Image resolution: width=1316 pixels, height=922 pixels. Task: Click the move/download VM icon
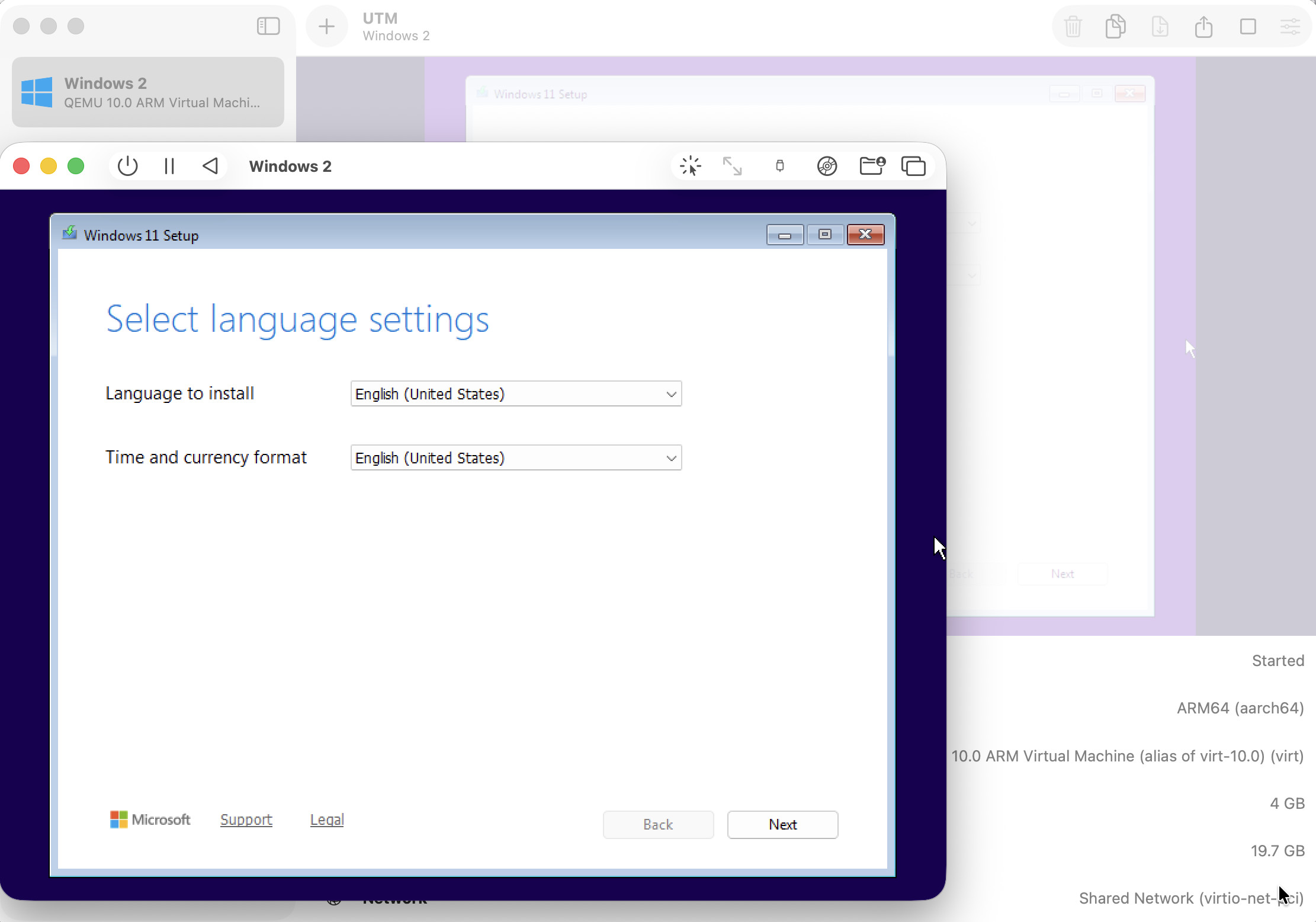1160,27
